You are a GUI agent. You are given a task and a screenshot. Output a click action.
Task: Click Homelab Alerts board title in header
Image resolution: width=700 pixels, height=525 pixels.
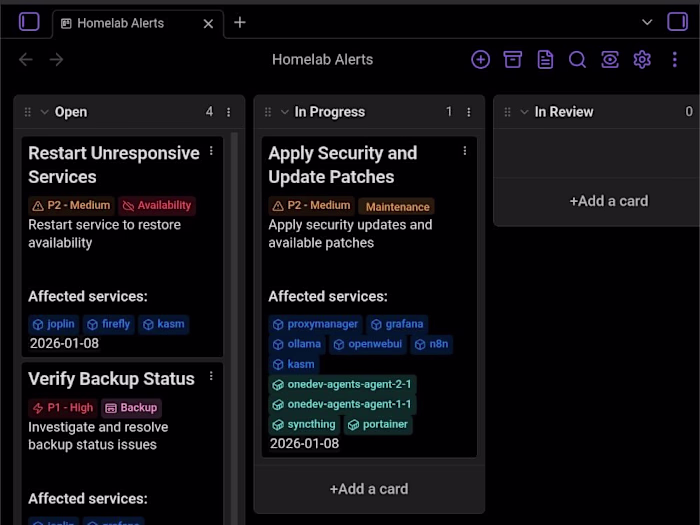[322, 60]
